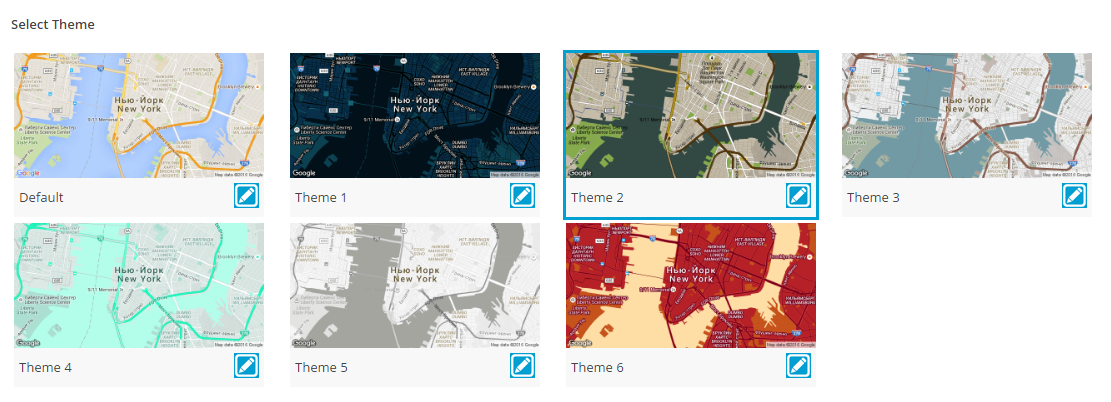Open Theme 5 editor via pencil icon

[x=522, y=366]
